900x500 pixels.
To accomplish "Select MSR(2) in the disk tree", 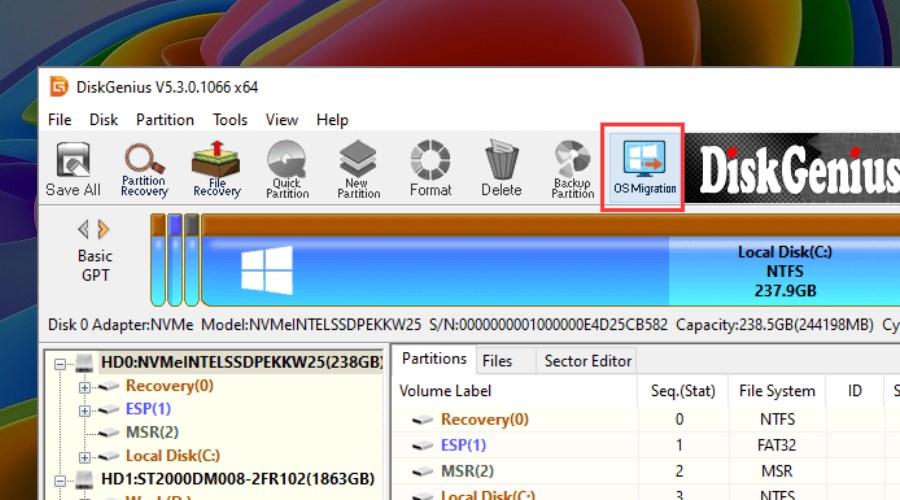I will (x=152, y=432).
